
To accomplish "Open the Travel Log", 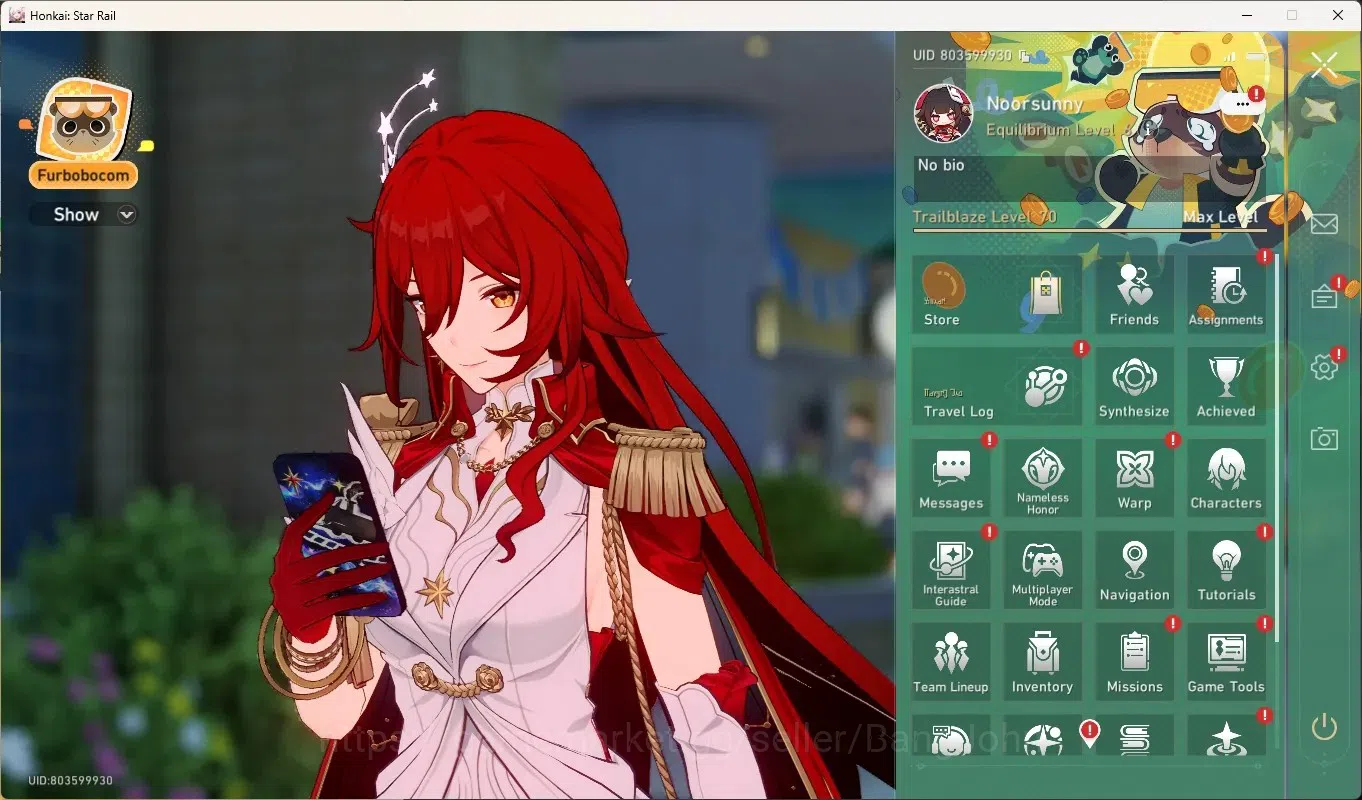I will [996, 387].
